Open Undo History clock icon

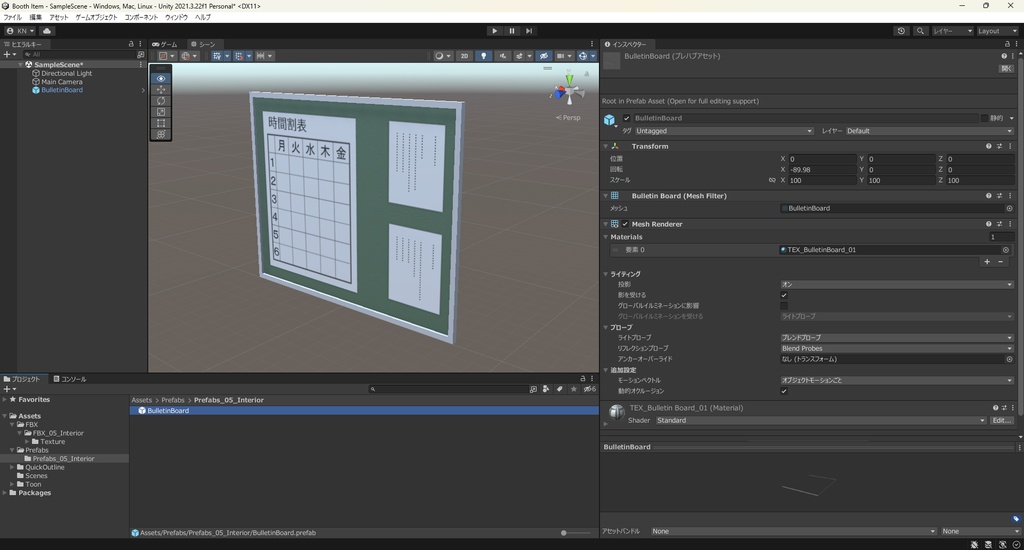coord(901,31)
